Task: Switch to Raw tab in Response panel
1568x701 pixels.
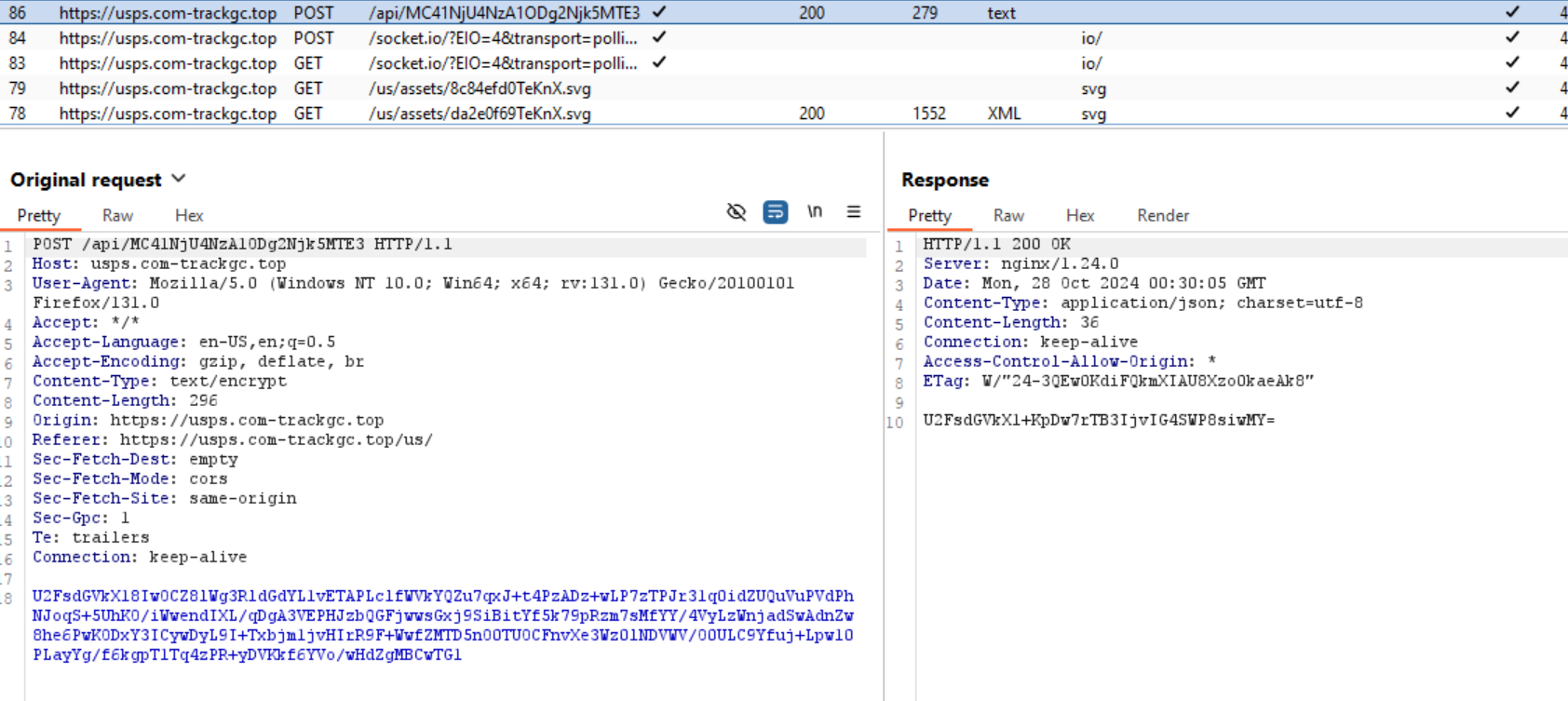Action: coord(1008,216)
